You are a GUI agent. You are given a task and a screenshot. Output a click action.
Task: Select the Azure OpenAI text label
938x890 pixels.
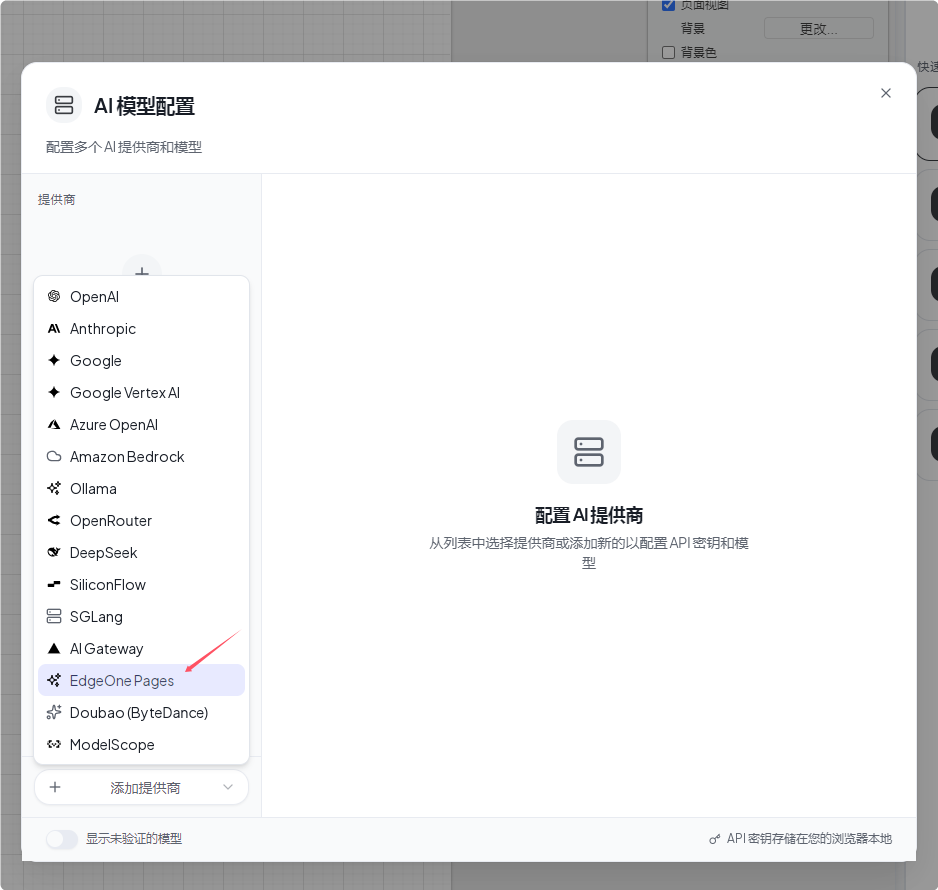[x=114, y=425]
